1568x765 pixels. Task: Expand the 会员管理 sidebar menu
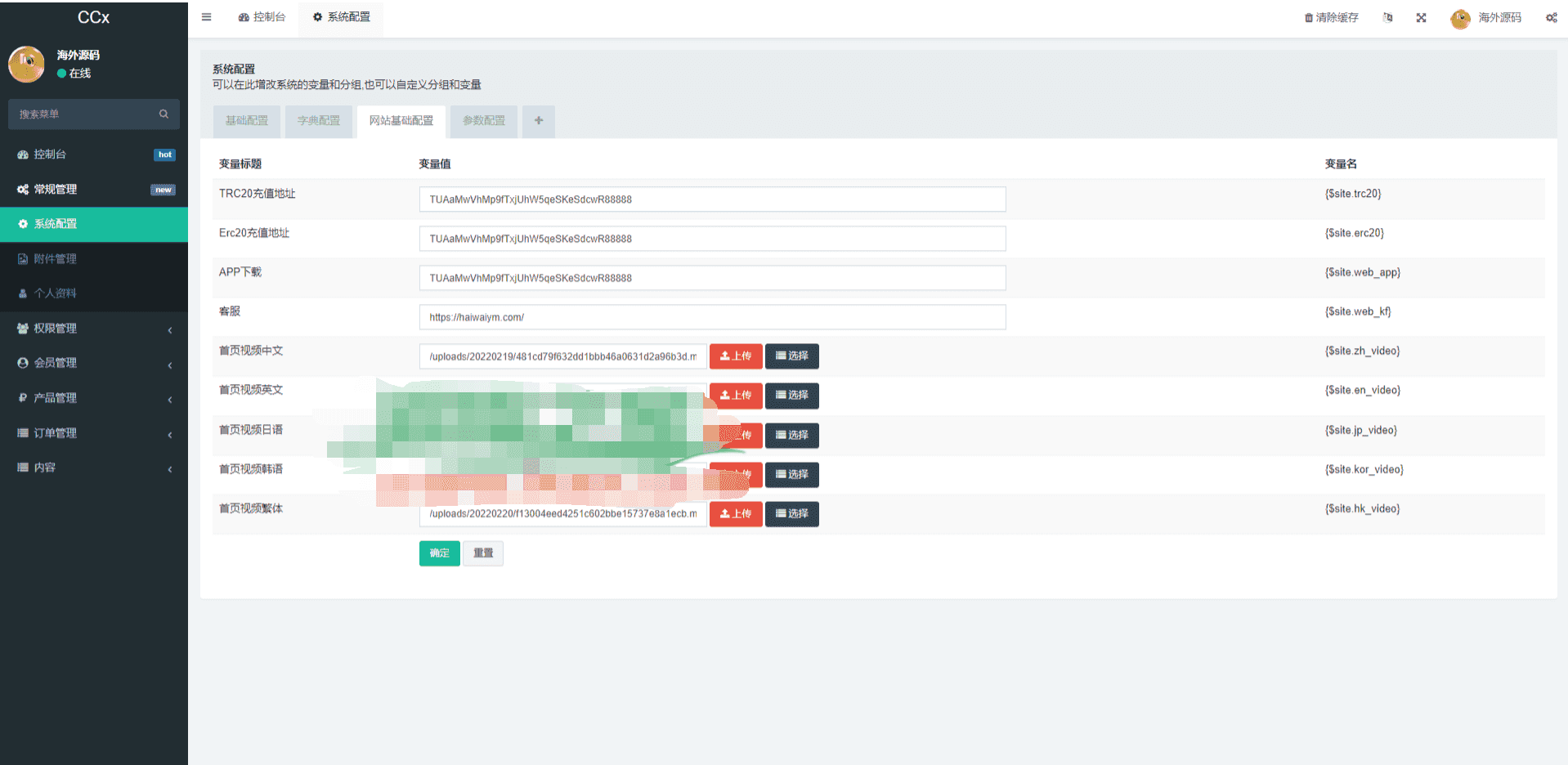93,363
